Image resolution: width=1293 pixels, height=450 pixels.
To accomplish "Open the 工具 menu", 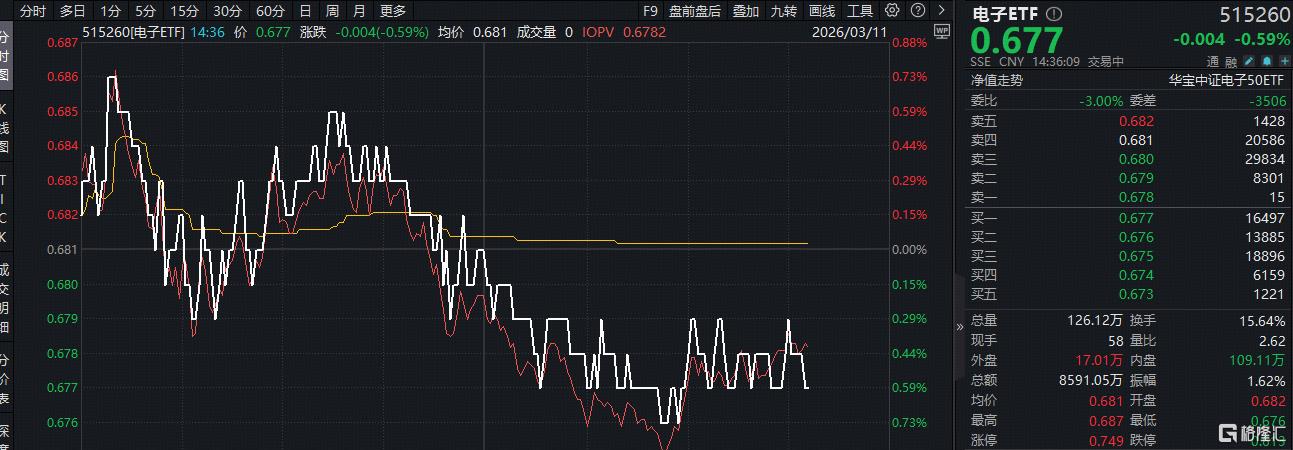I will 860,11.
